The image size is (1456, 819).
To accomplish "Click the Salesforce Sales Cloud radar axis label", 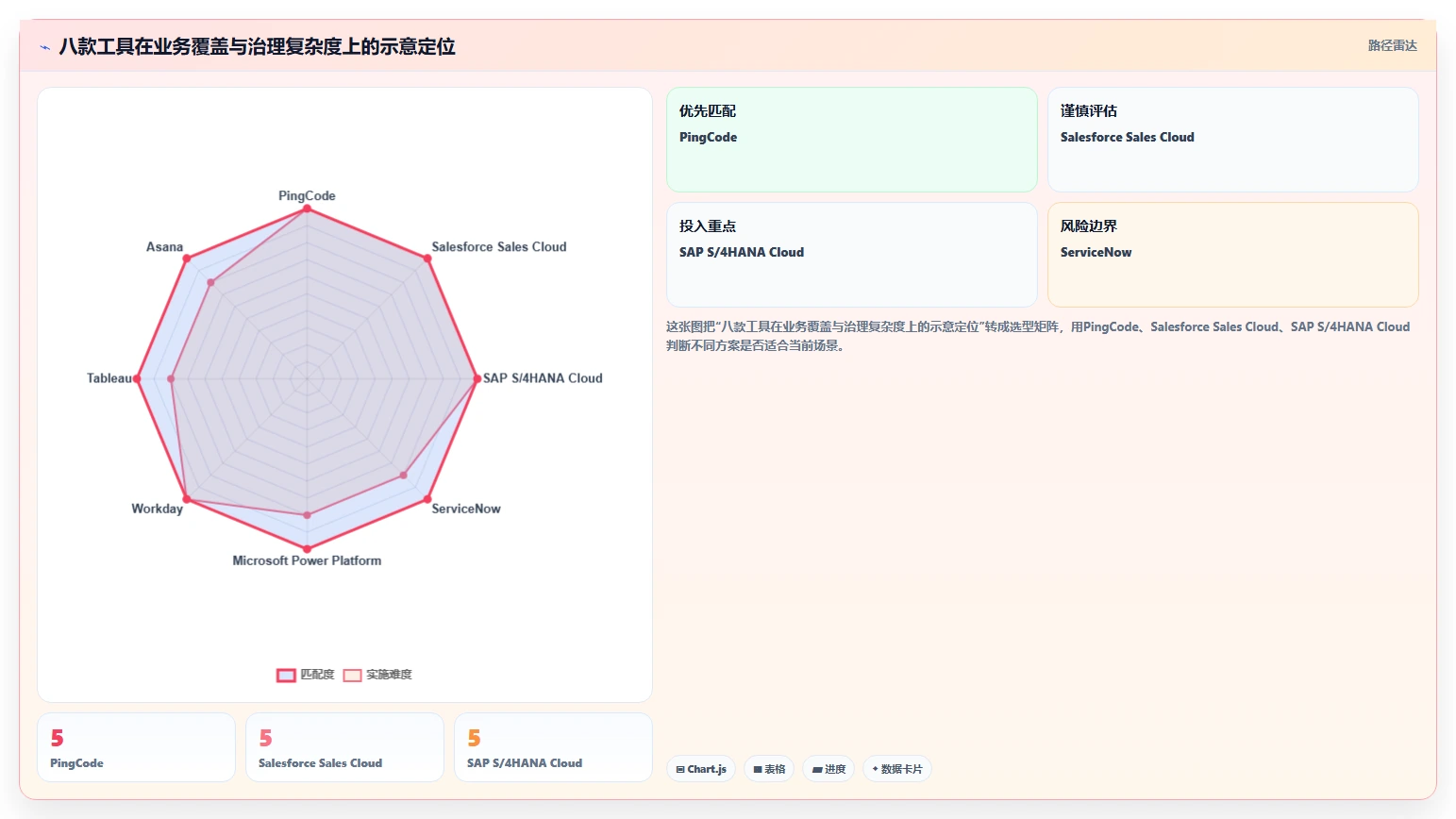I will 499,246.
